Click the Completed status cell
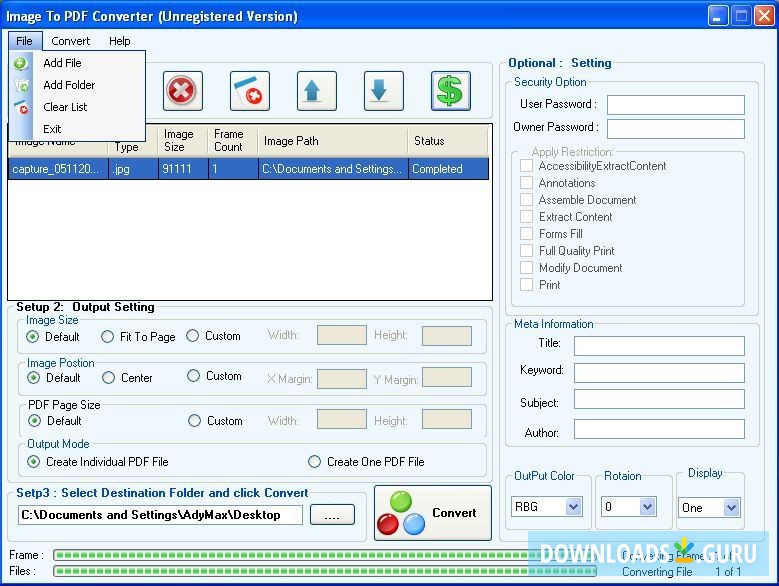This screenshot has width=779, height=586. (x=448, y=169)
